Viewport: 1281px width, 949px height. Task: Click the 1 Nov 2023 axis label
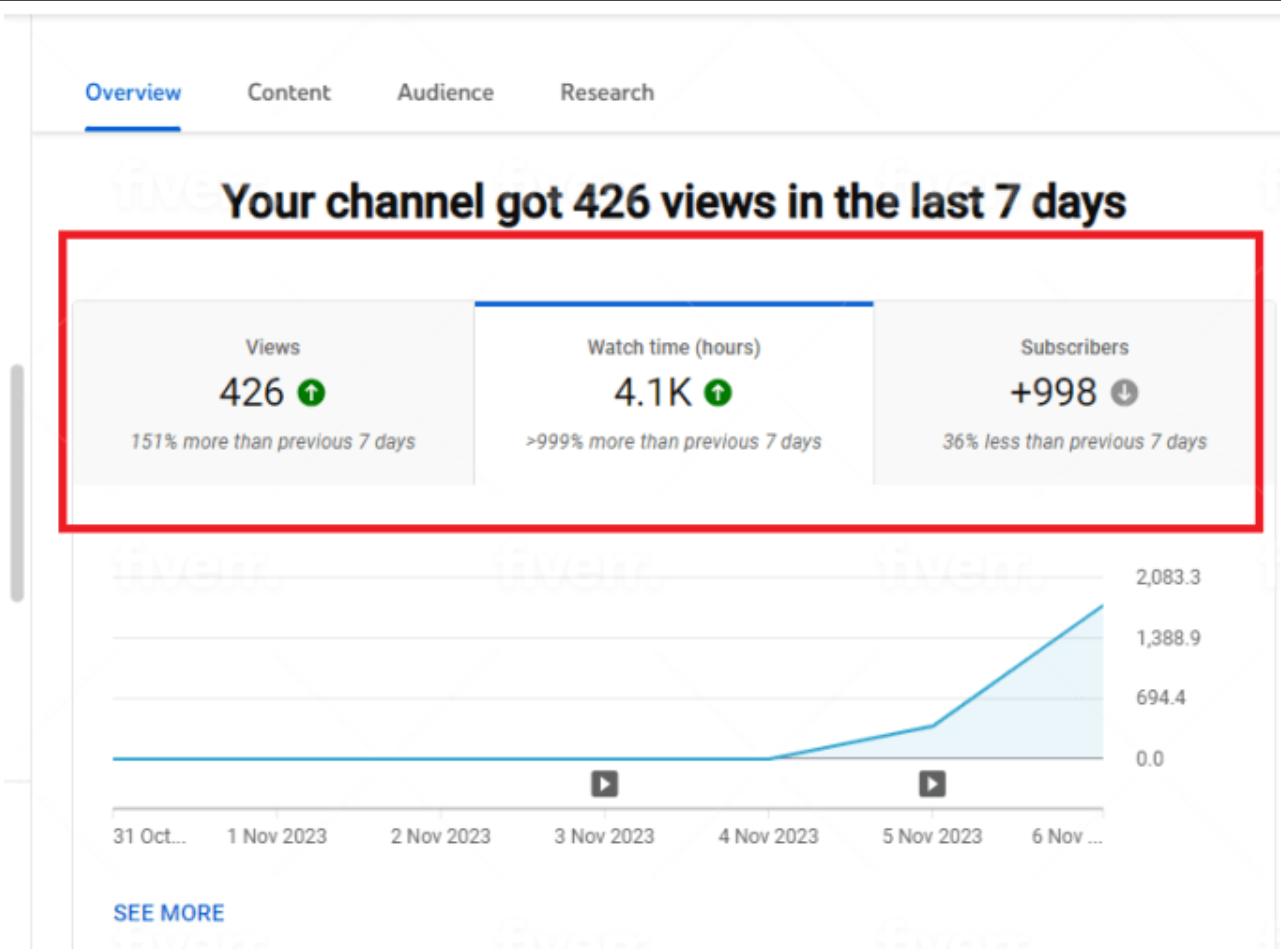coord(277,836)
